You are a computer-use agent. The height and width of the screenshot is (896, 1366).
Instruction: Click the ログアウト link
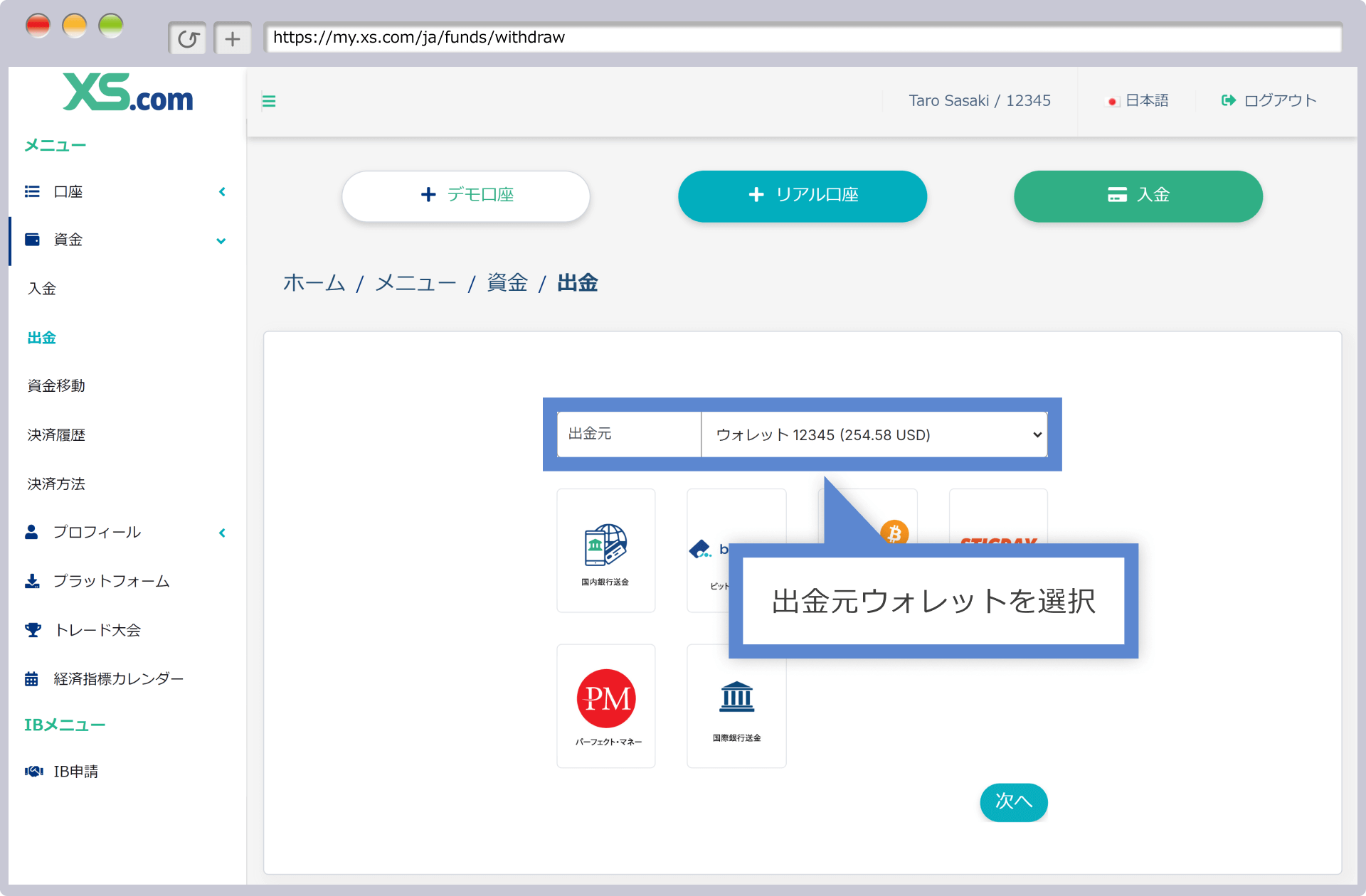coord(1280,101)
